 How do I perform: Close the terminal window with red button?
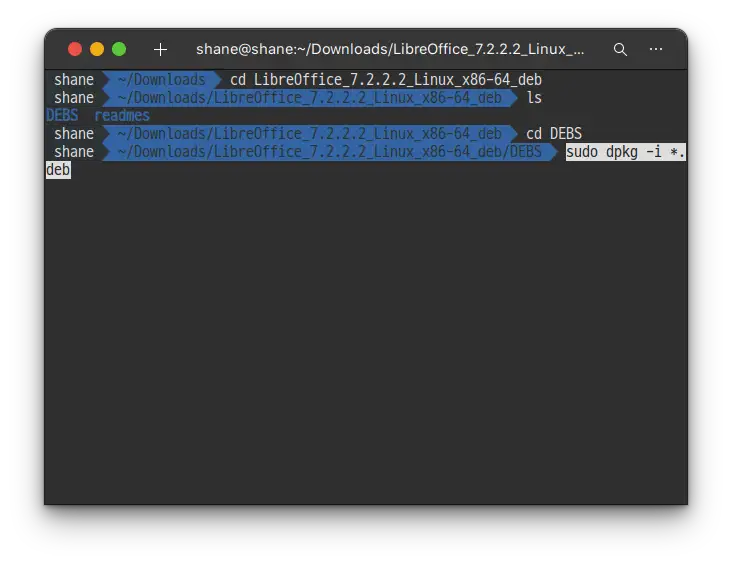tap(75, 49)
